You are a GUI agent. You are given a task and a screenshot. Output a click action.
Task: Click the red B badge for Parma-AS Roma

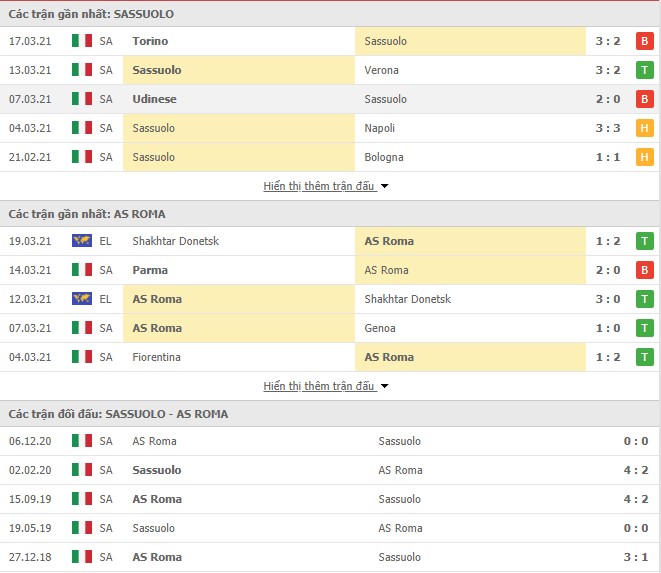pos(644,270)
